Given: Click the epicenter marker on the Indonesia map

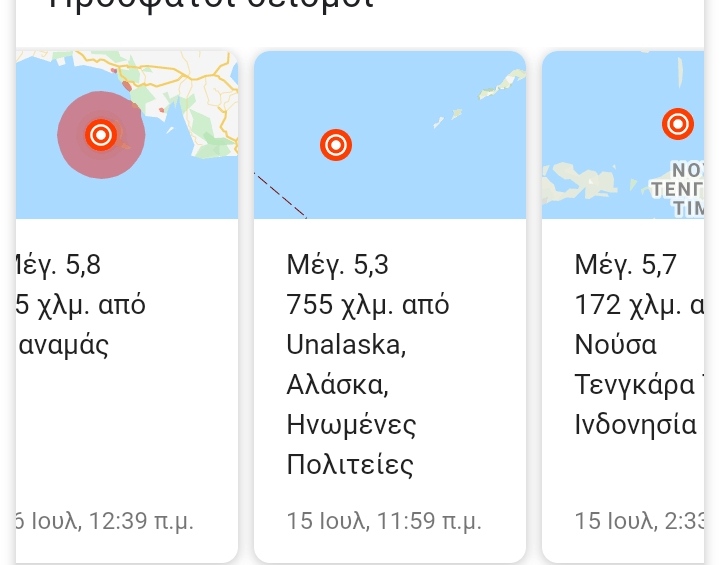Looking at the screenshot, I should tap(678, 124).
